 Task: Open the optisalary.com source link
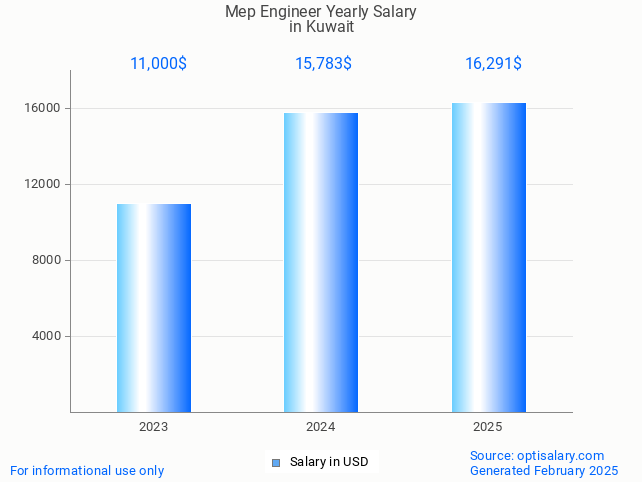click(x=537, y=455)
